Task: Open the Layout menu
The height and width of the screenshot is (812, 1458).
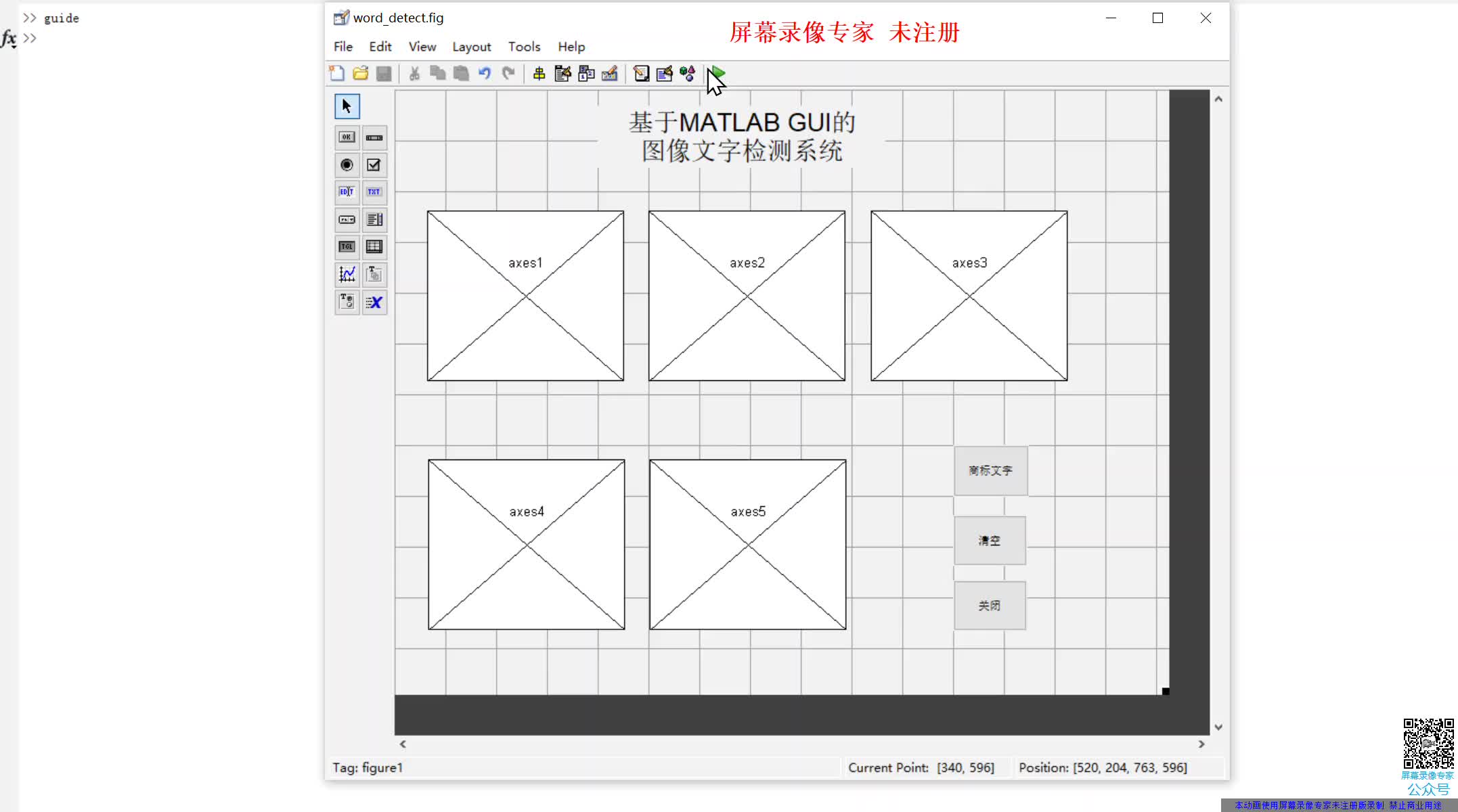Action: [x=471, y=46]
